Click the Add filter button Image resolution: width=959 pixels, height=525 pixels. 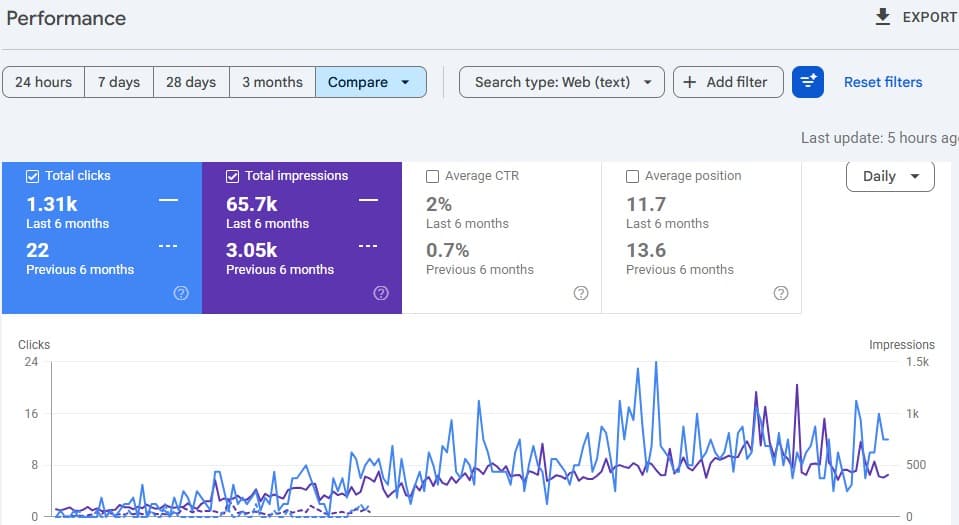click(x=728, y=82)
